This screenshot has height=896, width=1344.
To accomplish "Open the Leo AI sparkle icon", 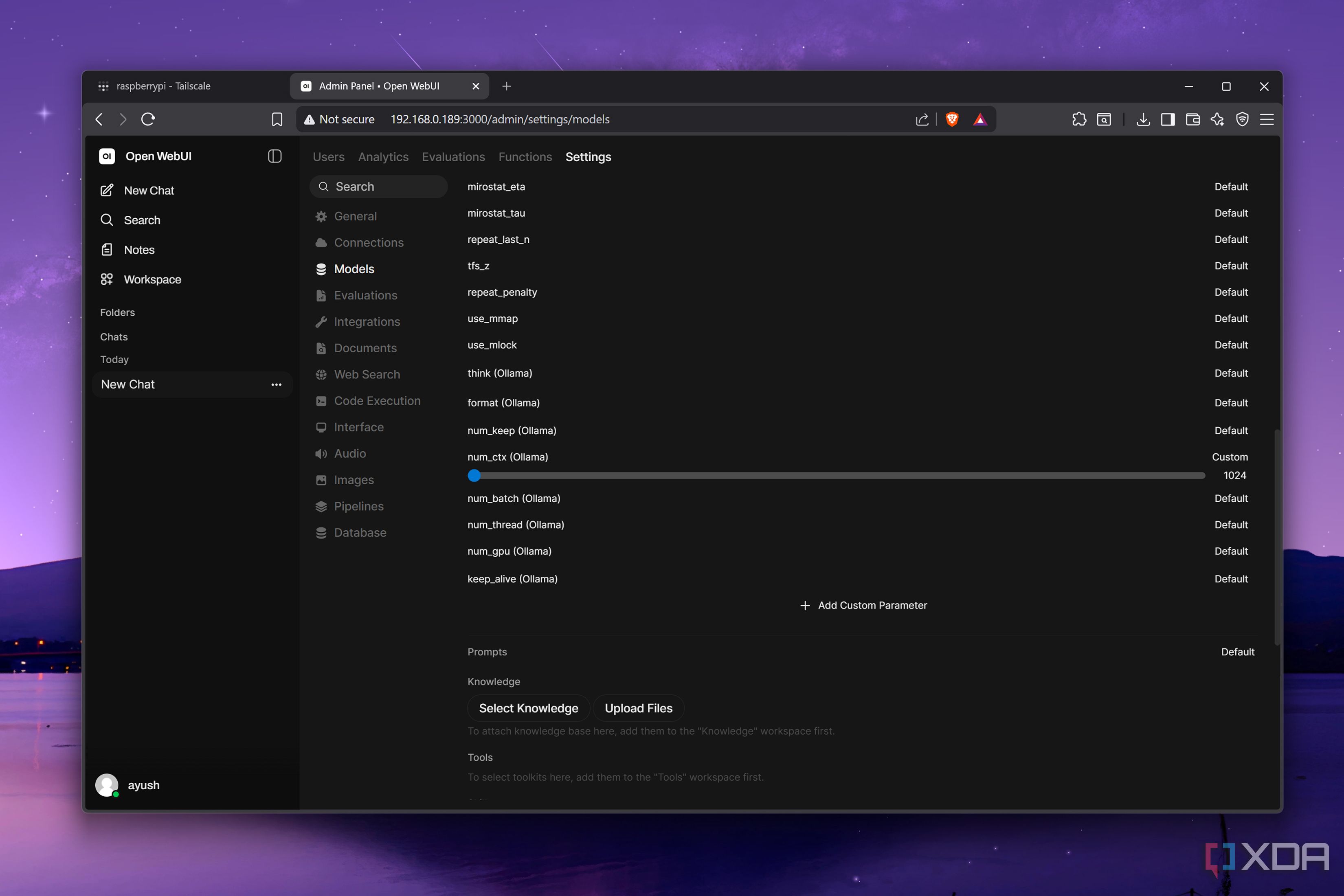I will point(1217,119).
